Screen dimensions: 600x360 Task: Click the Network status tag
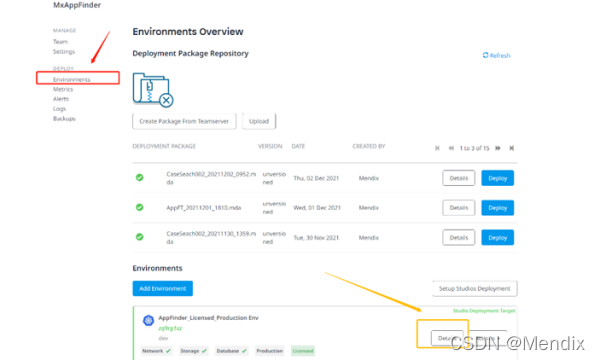pyautogui.click(x=157, y=351)
